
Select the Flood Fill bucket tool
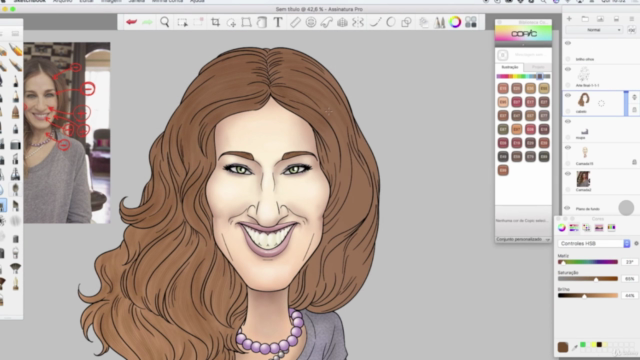click(x=262, y=22)
